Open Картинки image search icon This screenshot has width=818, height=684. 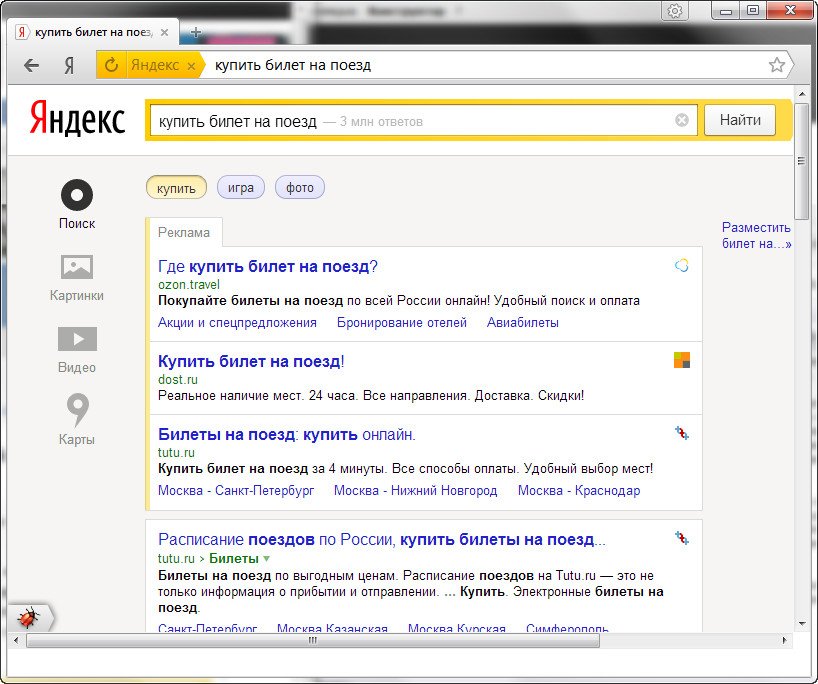(77, 267)
